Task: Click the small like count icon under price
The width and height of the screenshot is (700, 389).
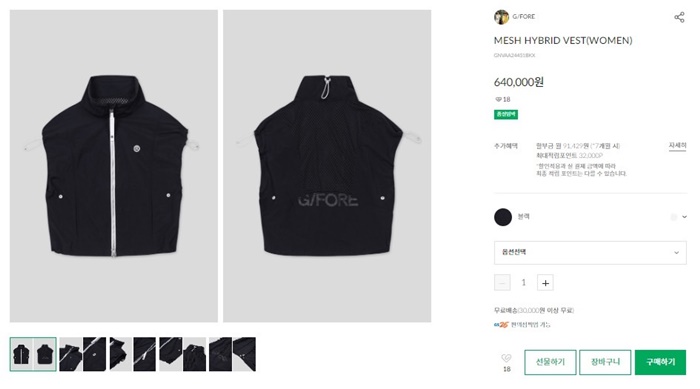Action: click(498, 99)
